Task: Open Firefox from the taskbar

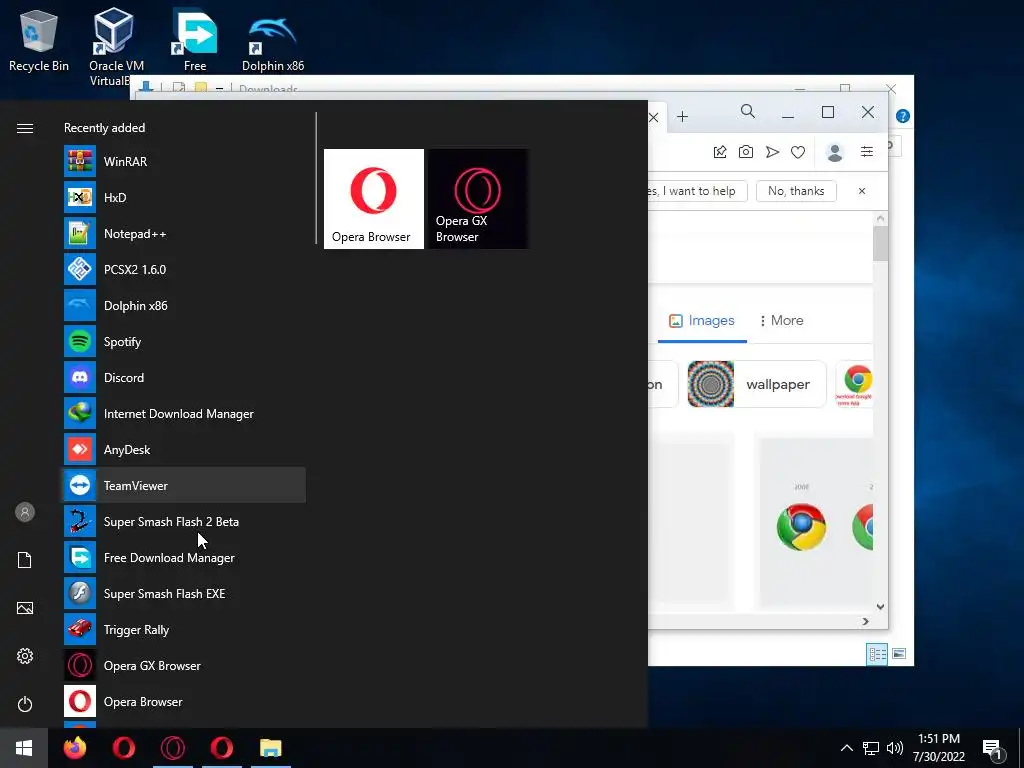Action: [x=74, y=748]
